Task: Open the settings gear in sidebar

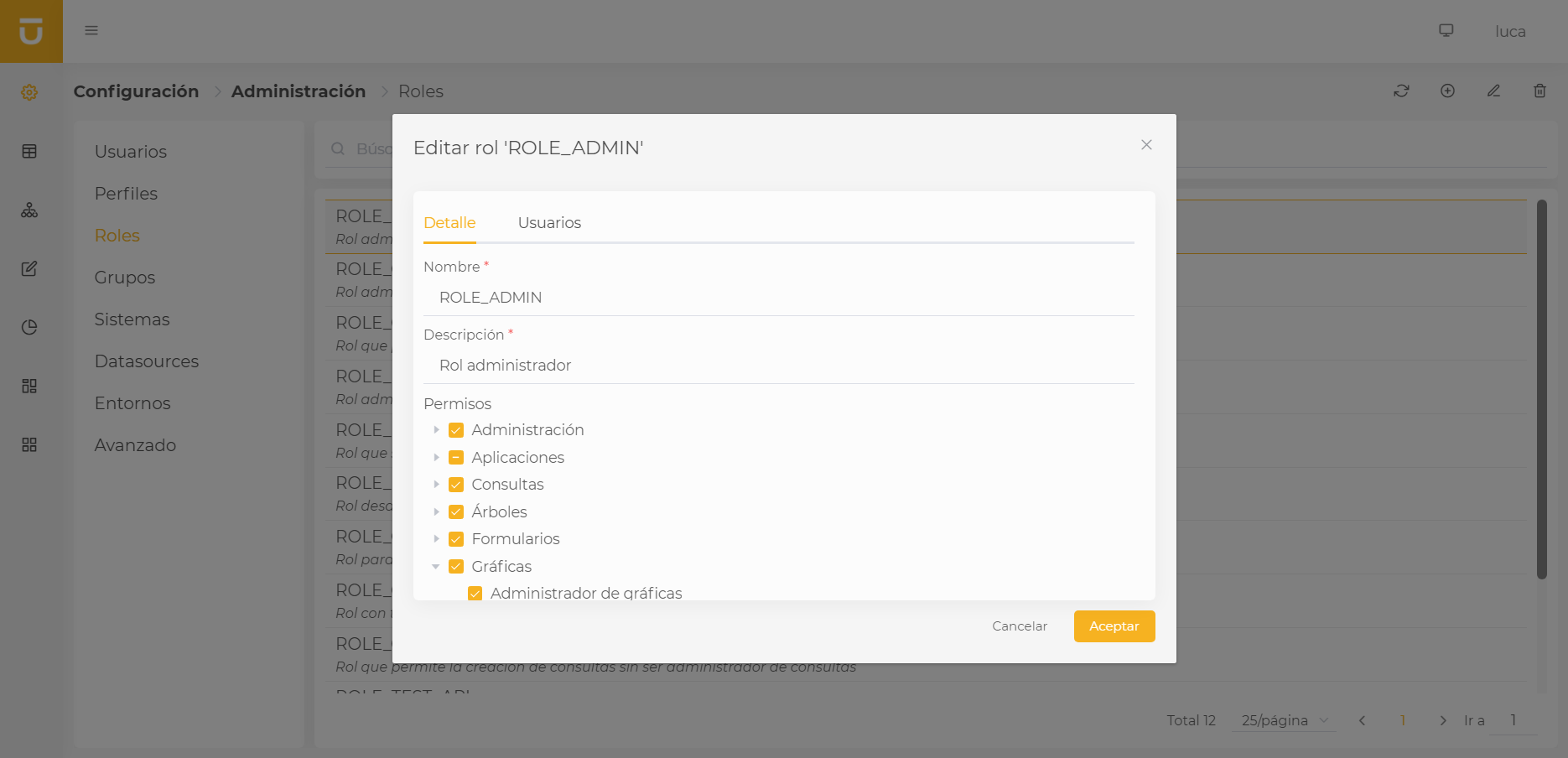Action: pyautogui.click(x=29, y=92)
